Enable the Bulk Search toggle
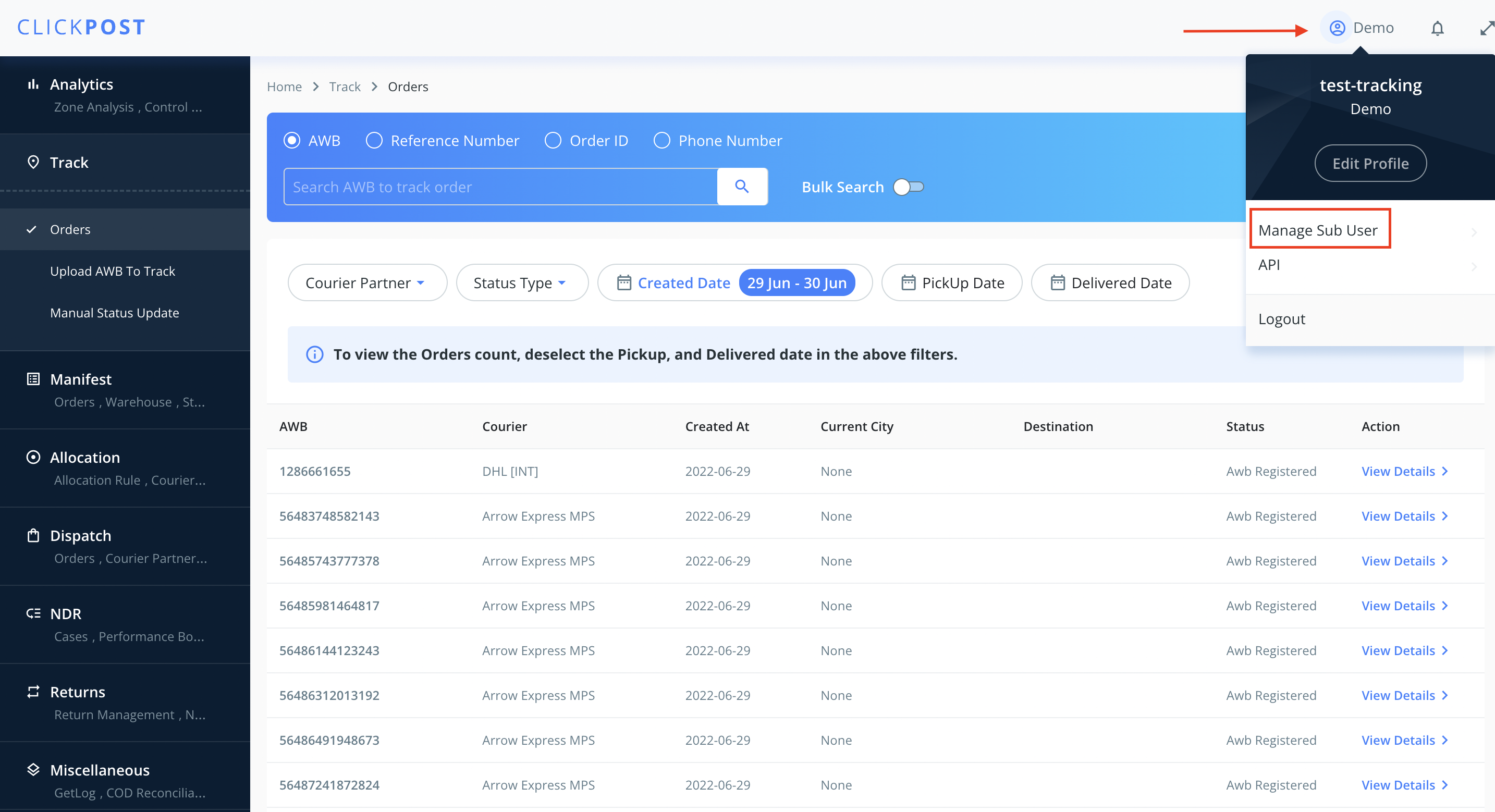 coord(908,187)
